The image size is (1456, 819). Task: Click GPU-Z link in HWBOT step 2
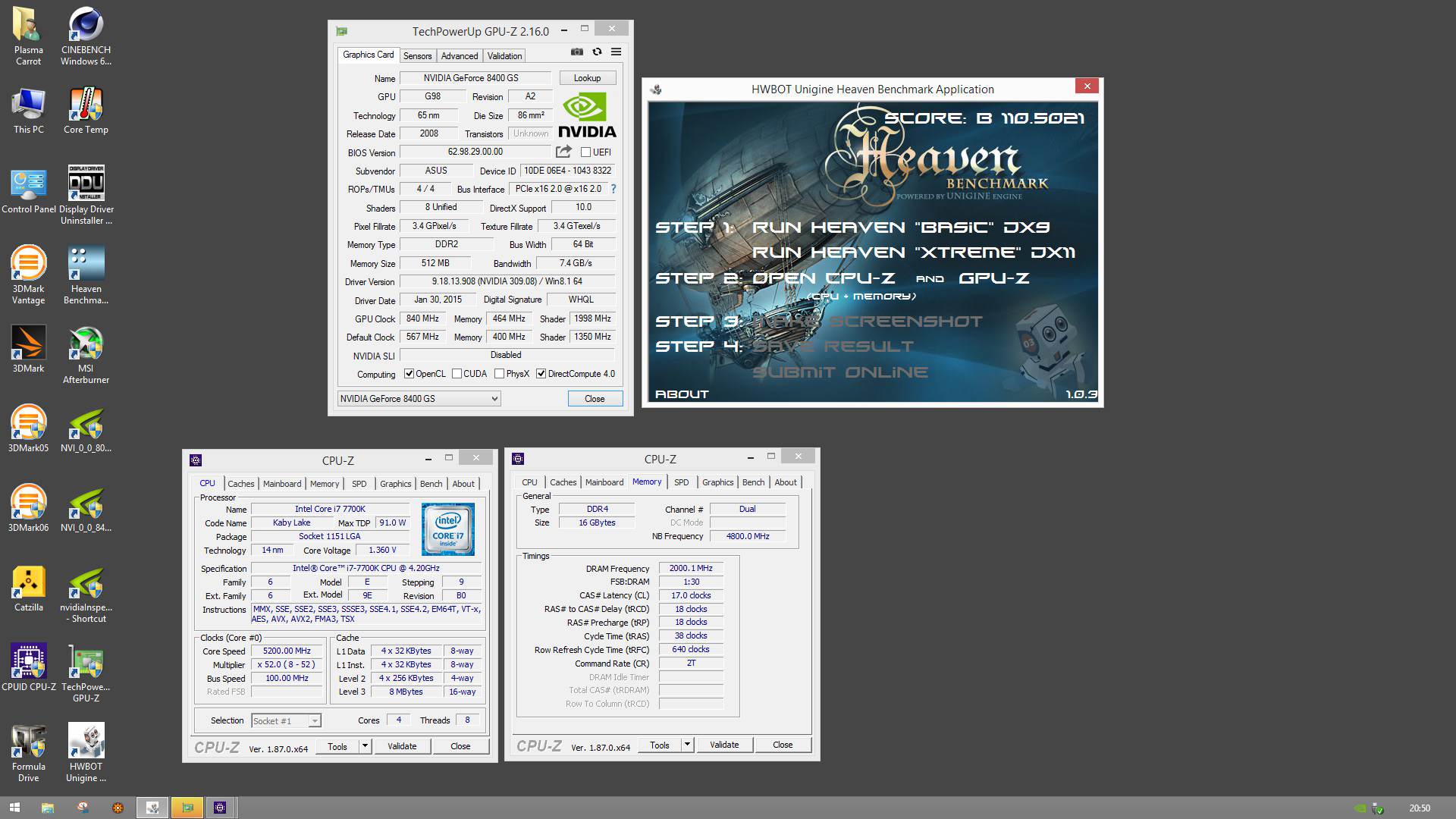(x=994, y=278)
